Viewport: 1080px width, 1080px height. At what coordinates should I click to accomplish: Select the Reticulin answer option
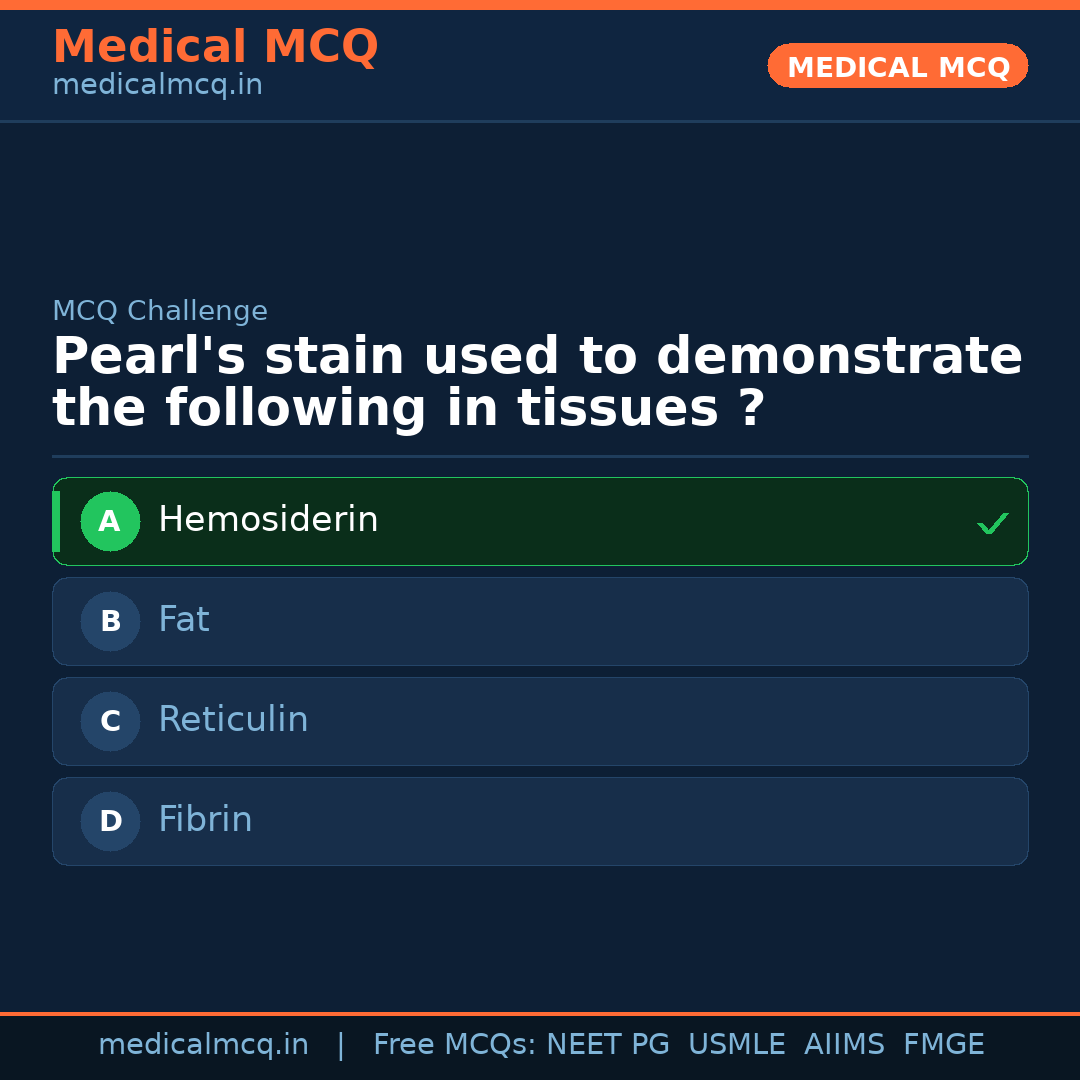coord(540,721)
